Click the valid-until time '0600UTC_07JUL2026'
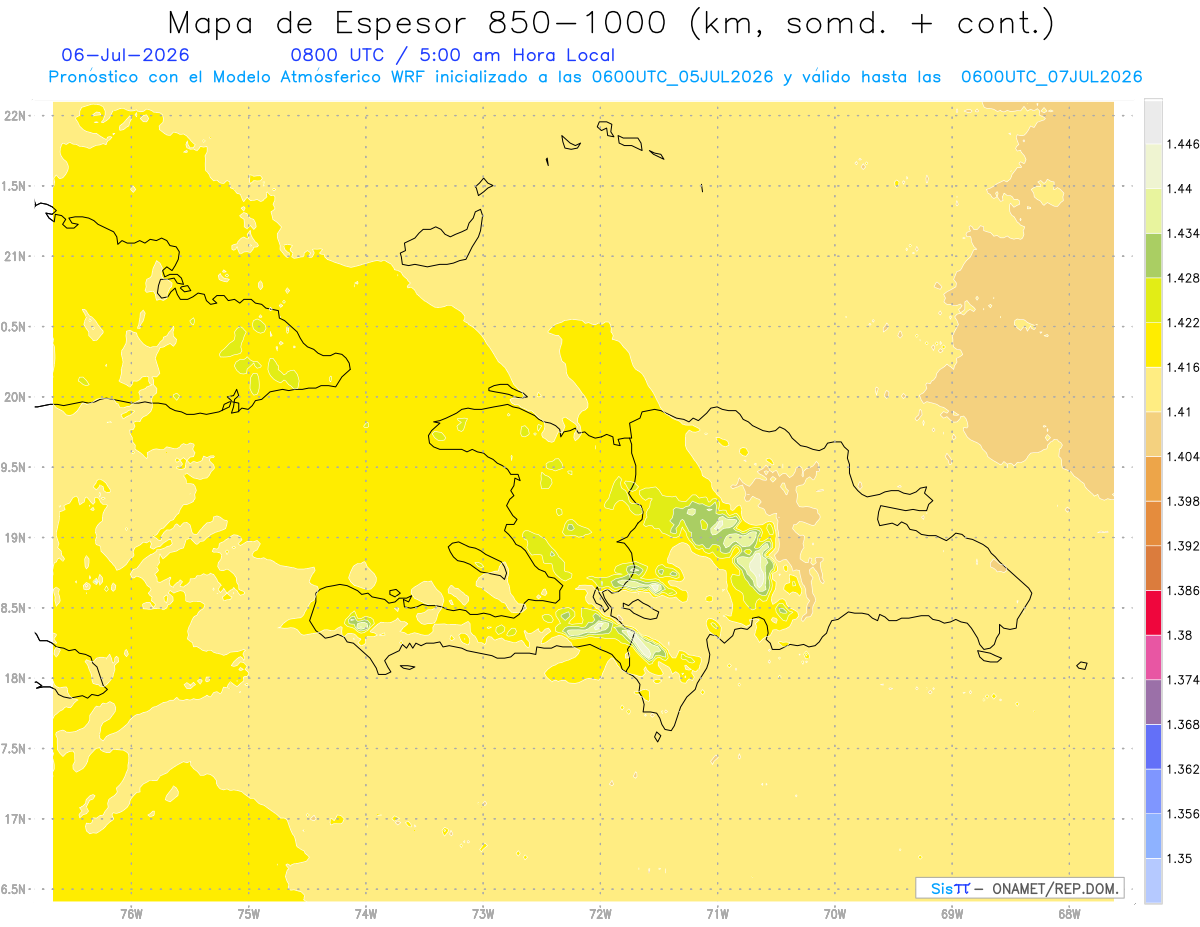 coord(1051,77)
